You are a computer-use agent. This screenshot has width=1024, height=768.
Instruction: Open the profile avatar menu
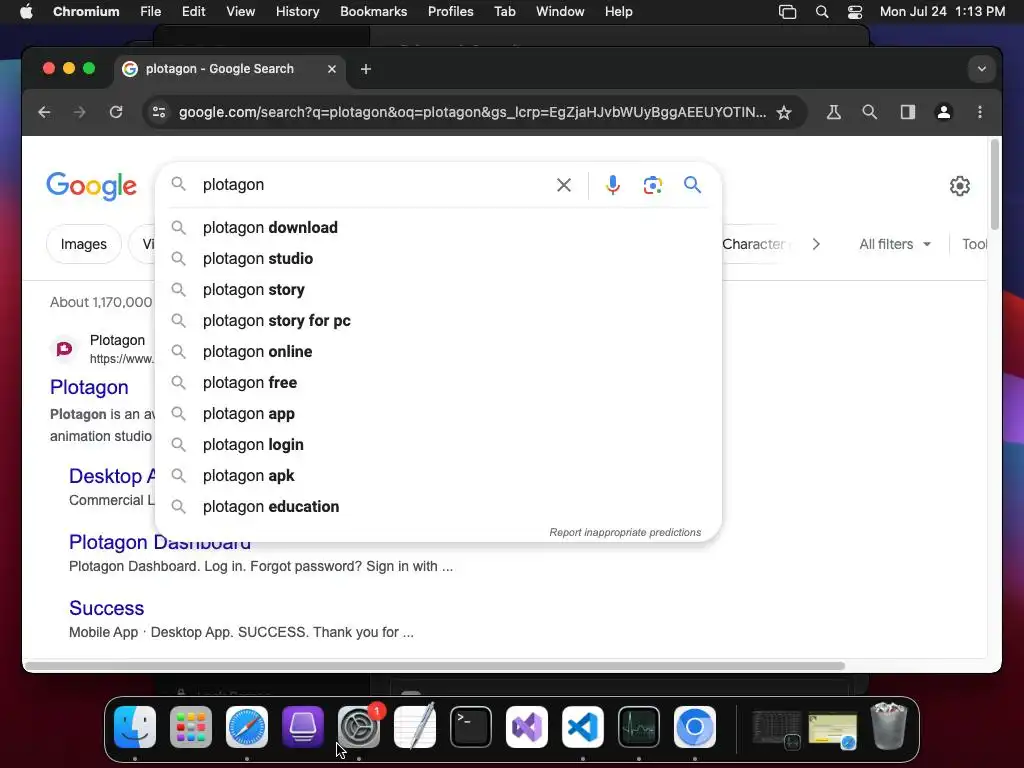click(943, 112)
